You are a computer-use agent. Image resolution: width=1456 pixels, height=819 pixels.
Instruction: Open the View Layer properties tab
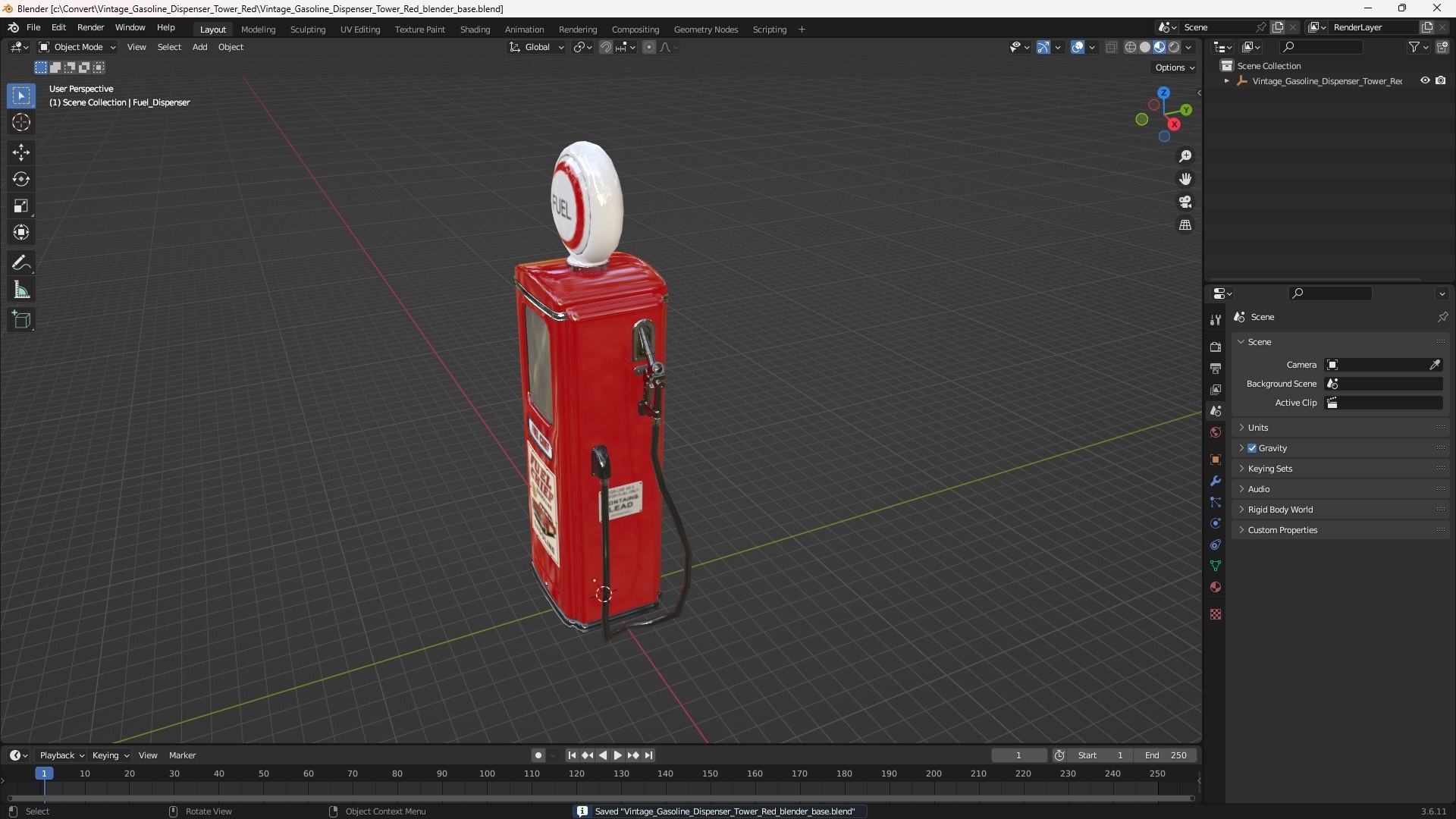pyautogui.click(x=1216, y=390)
